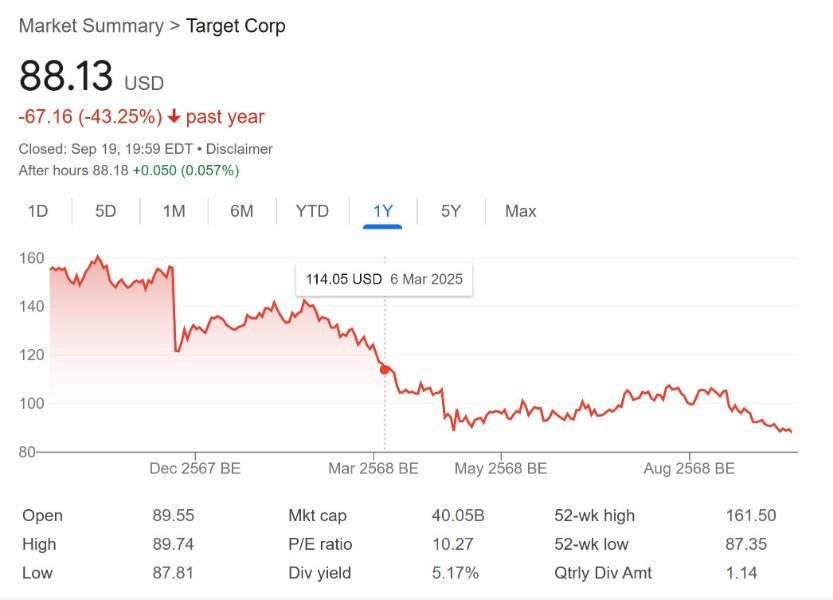Click the Target Corp title text

[236, 26]
